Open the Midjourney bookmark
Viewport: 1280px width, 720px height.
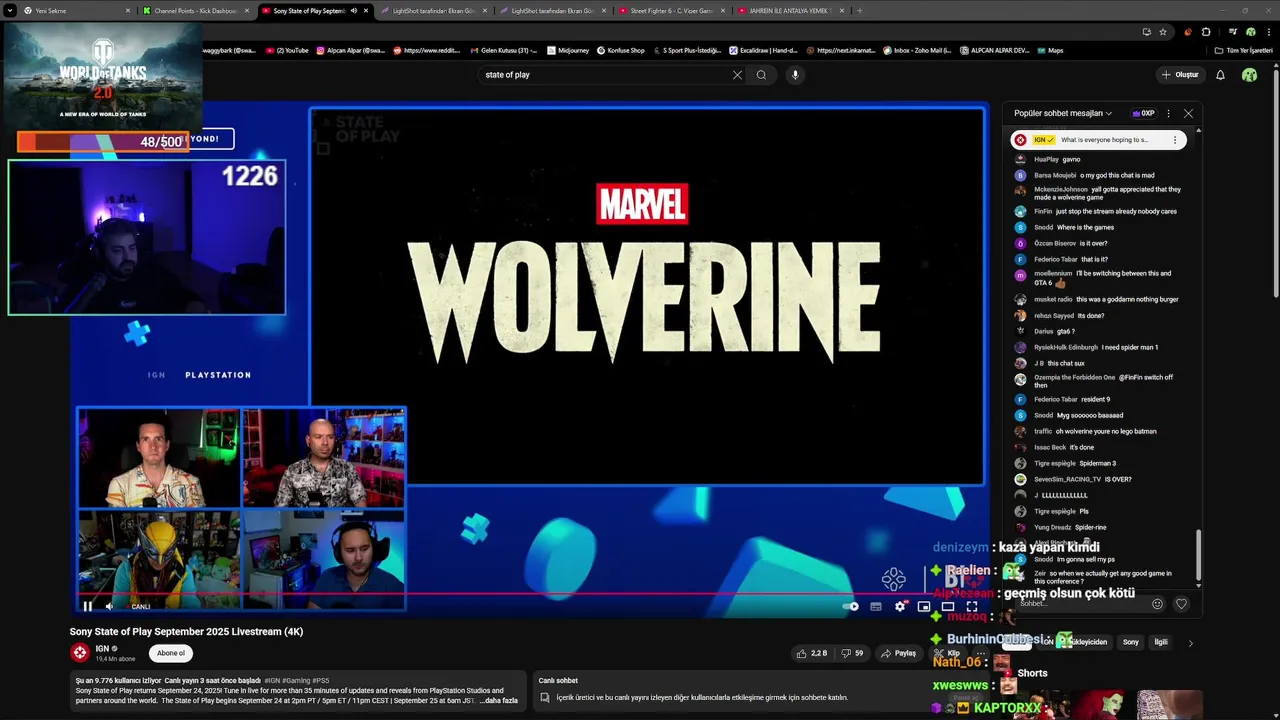tap(568, 50)
